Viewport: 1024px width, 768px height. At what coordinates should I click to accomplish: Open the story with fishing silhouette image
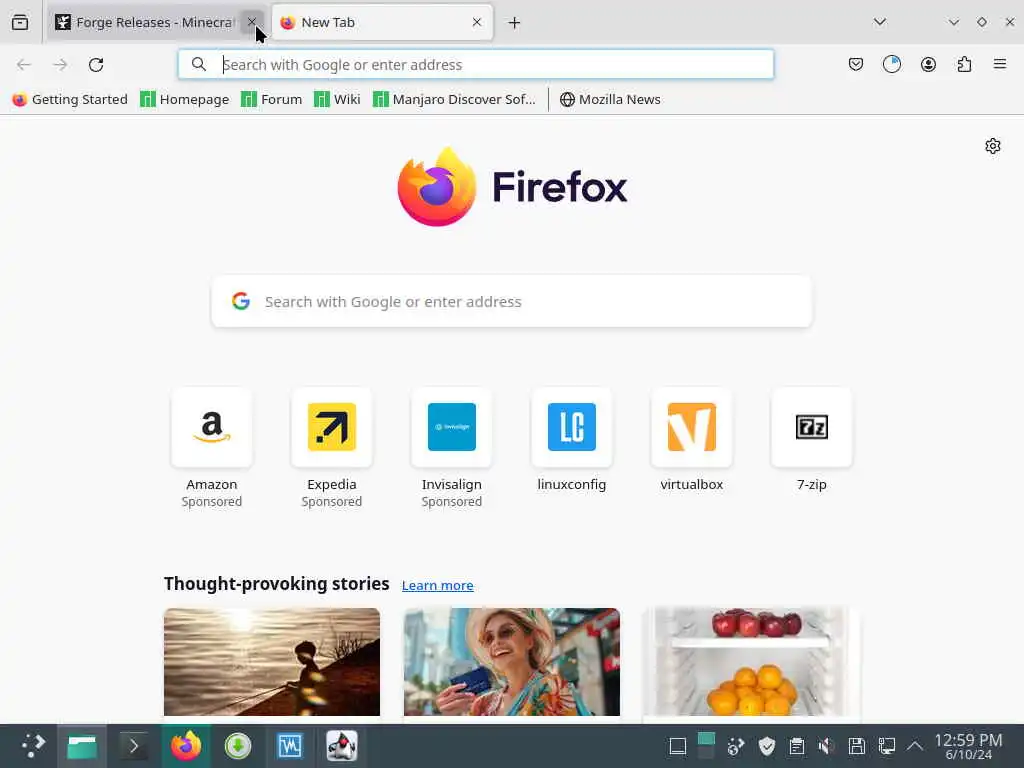(272, 662)
